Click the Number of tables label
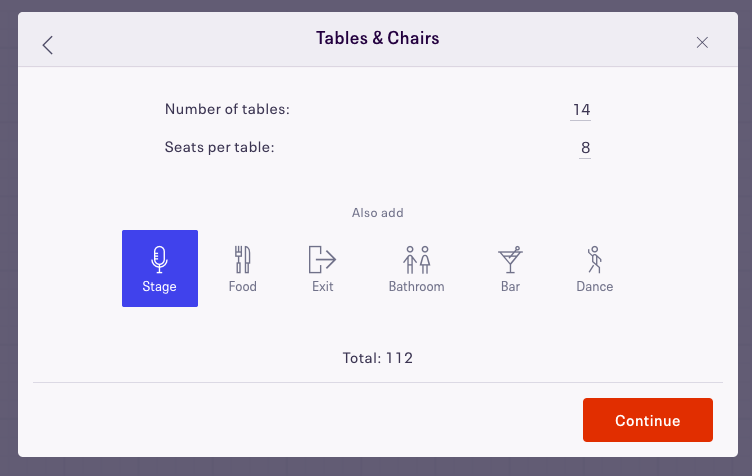The height and width of the screenshot is (476, 752). point(227,109)
